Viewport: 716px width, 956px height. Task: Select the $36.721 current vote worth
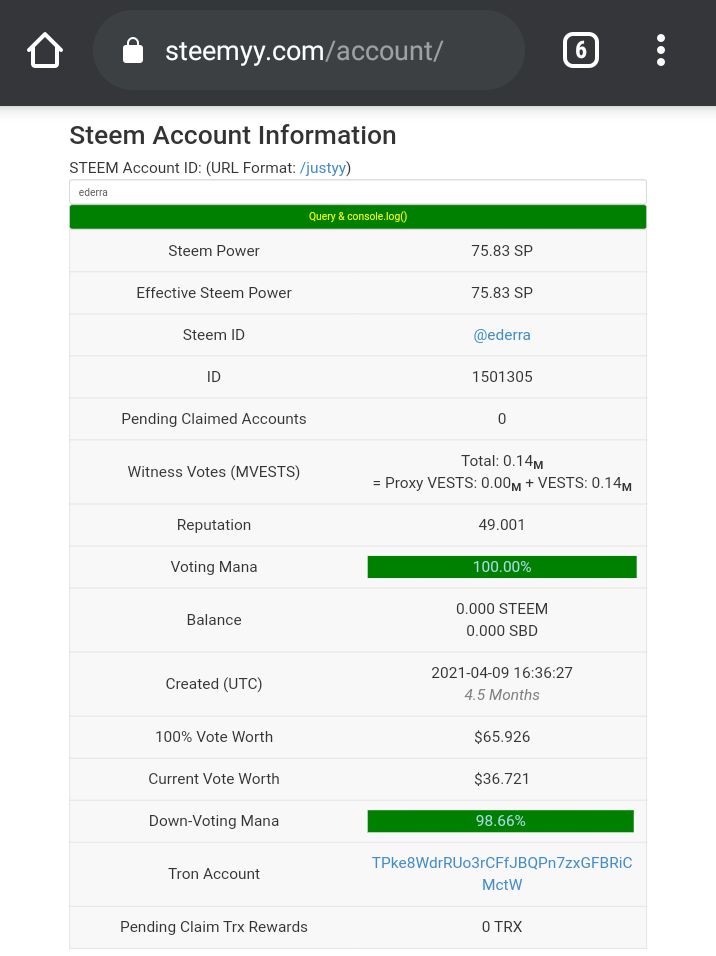[502, 779]
